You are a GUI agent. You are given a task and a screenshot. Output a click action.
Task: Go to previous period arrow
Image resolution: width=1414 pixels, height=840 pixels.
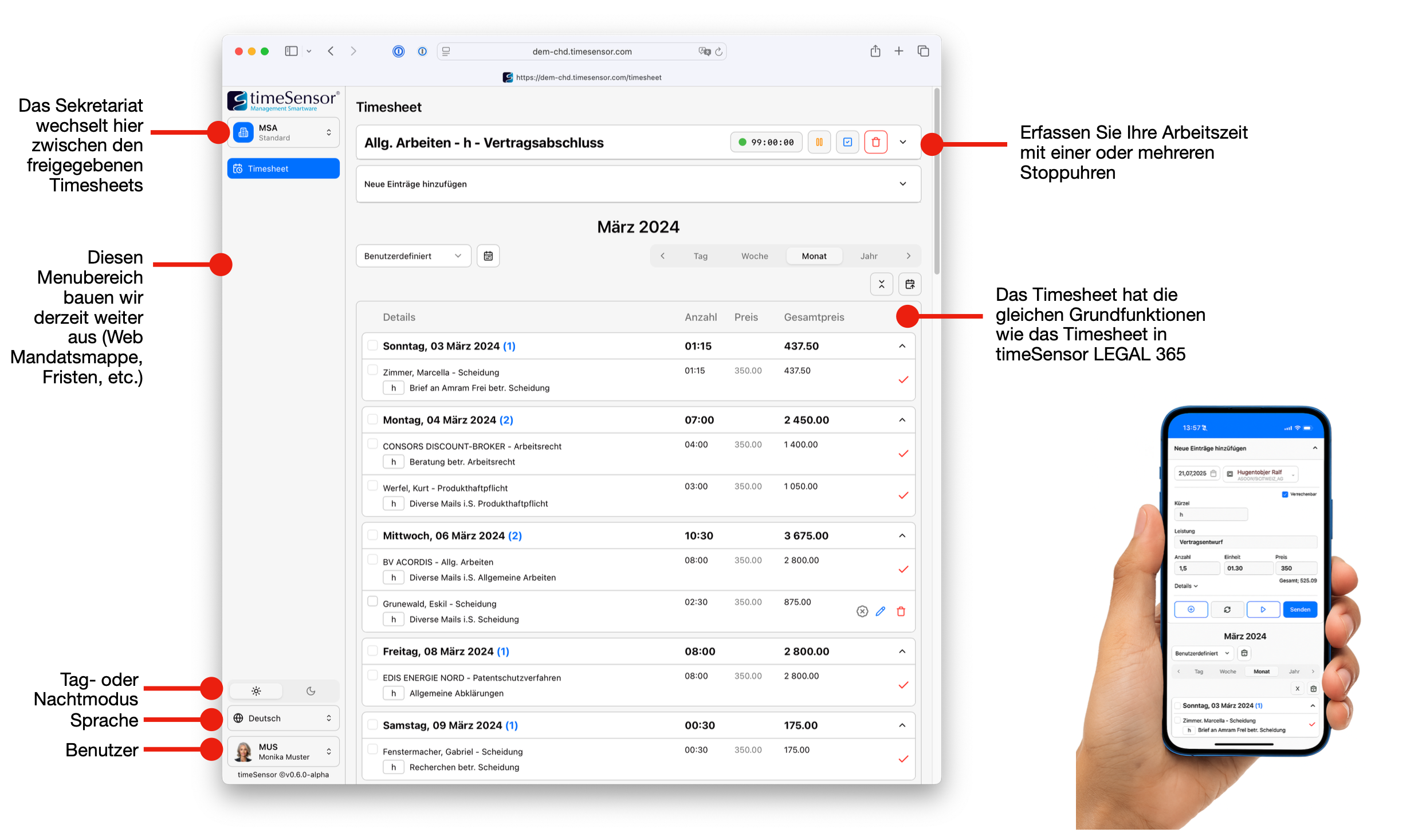point(663,256)
